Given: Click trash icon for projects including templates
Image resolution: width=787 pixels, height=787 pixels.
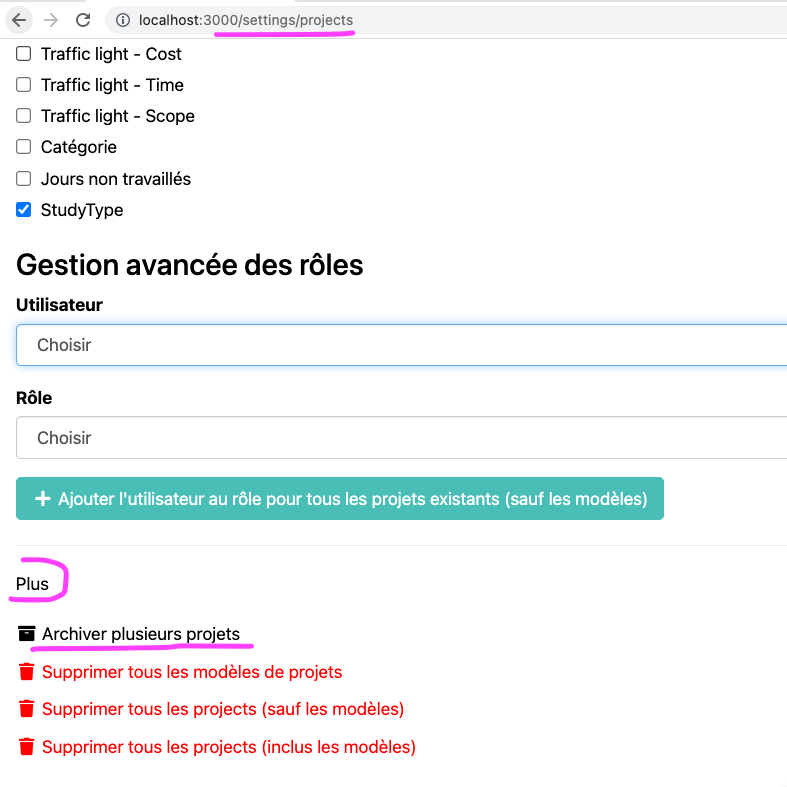Looking at the screenshot, I should click(27, 747).
